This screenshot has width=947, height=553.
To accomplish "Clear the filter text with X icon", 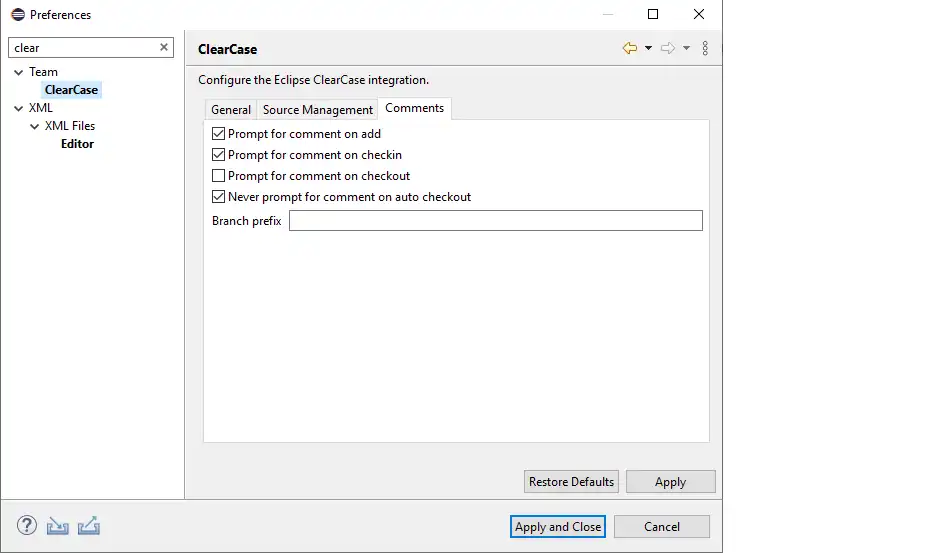I will tap(165, 47).
